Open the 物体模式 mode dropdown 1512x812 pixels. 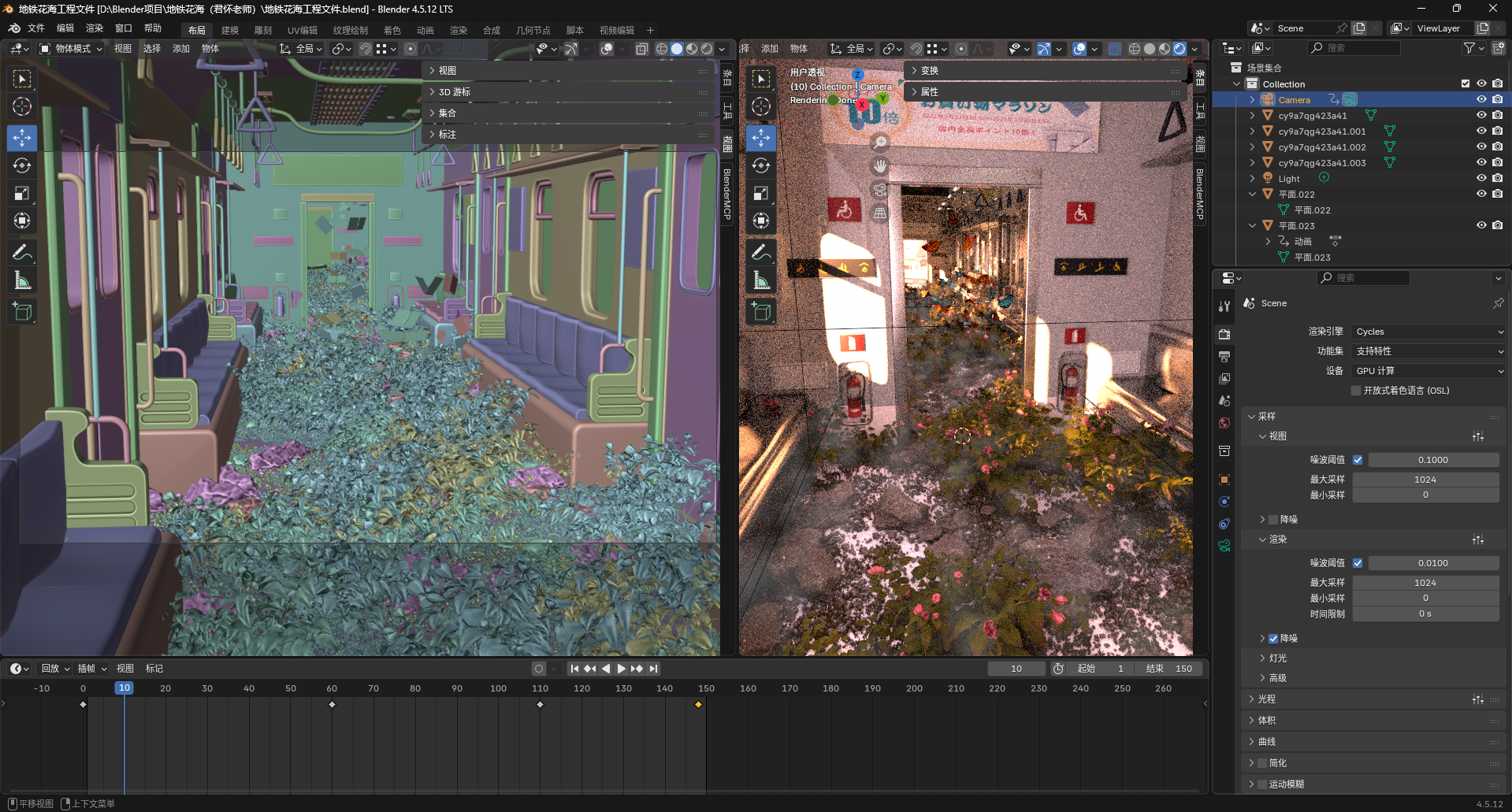click(72, 49)
